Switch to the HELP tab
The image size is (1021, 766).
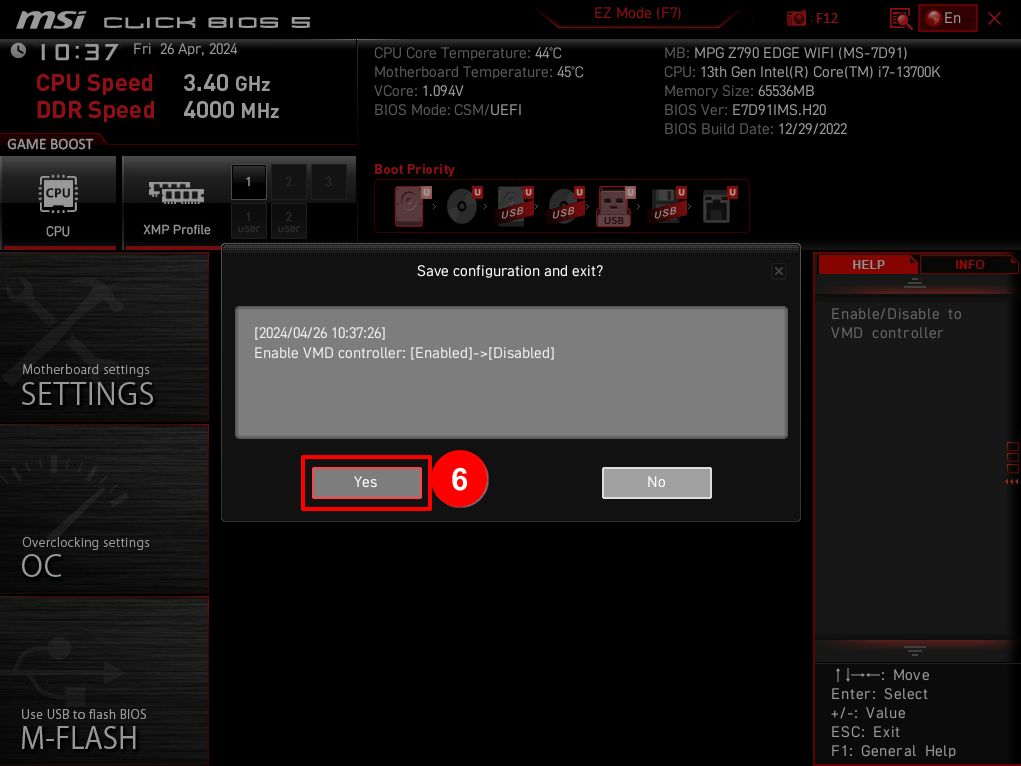click(x=868, y=264)
